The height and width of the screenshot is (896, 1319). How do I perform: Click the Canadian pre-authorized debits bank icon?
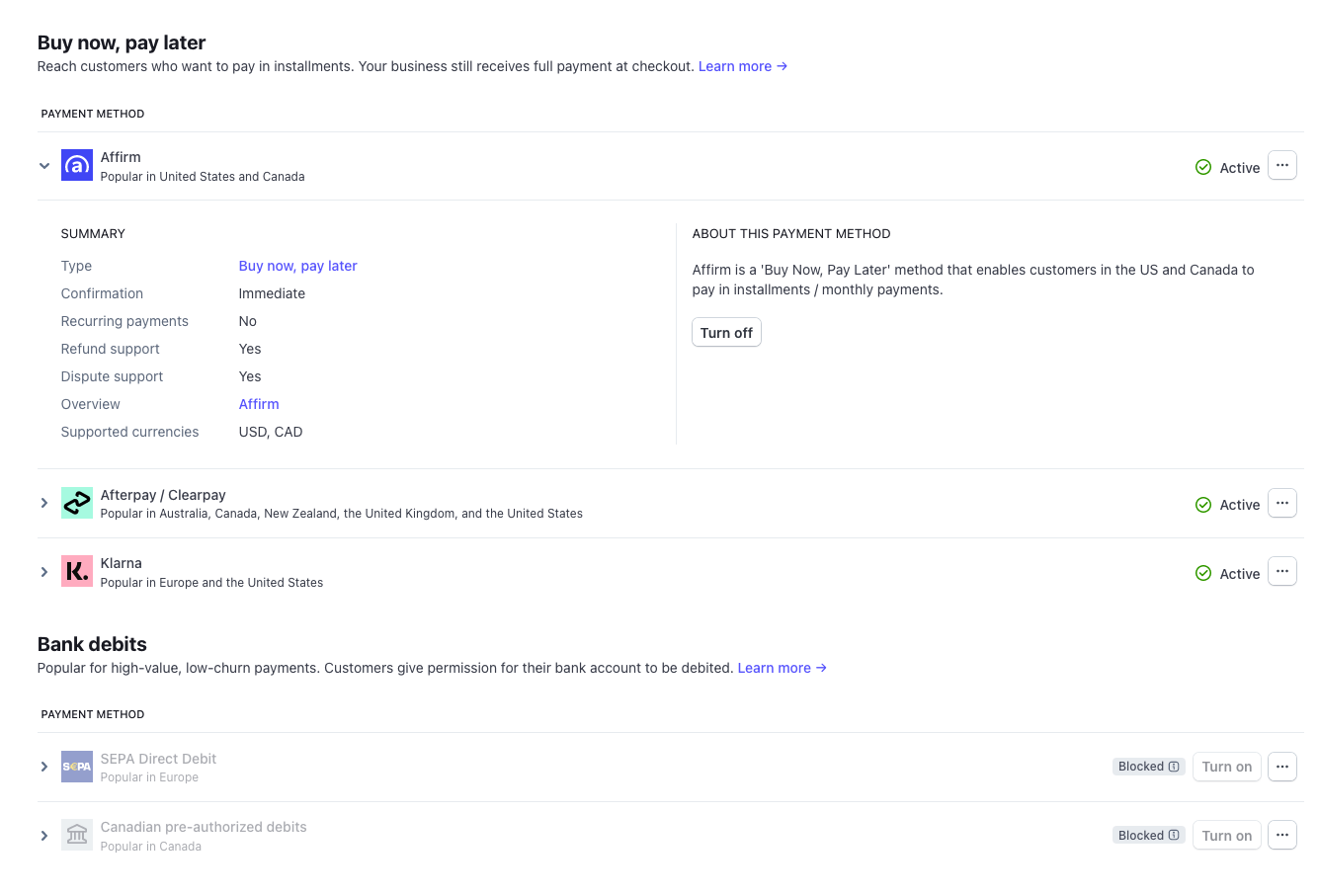click(x=77, y=836)
